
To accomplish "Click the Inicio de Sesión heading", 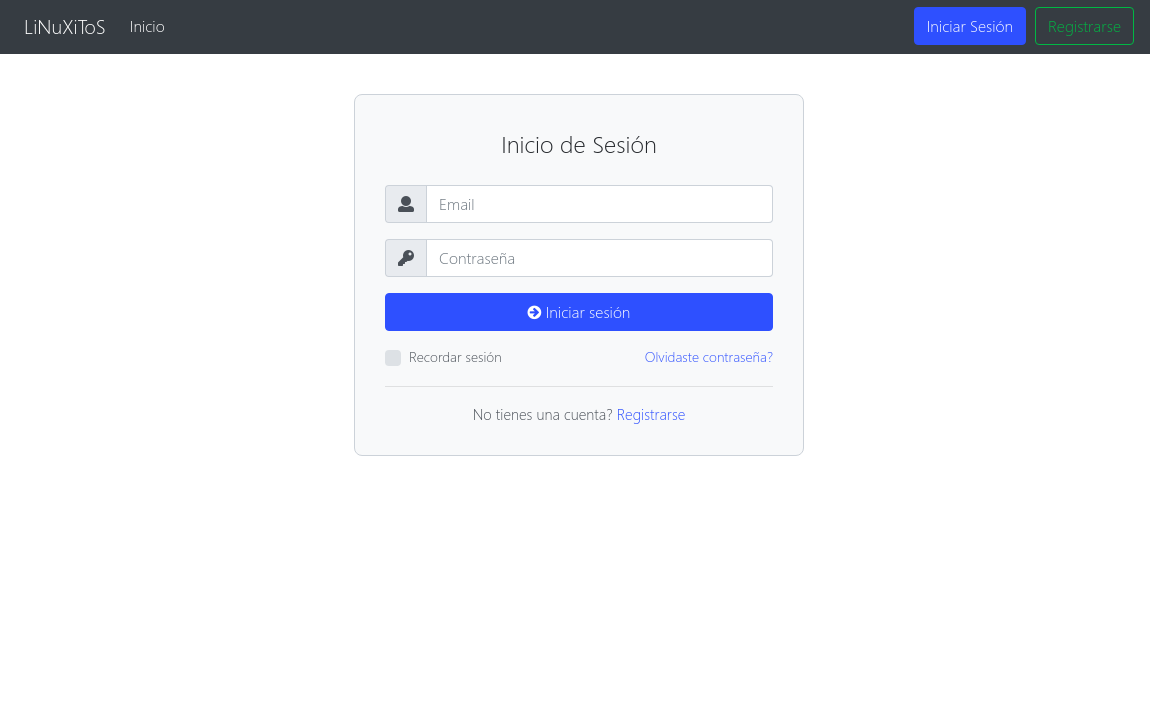I will pos(579,145).
